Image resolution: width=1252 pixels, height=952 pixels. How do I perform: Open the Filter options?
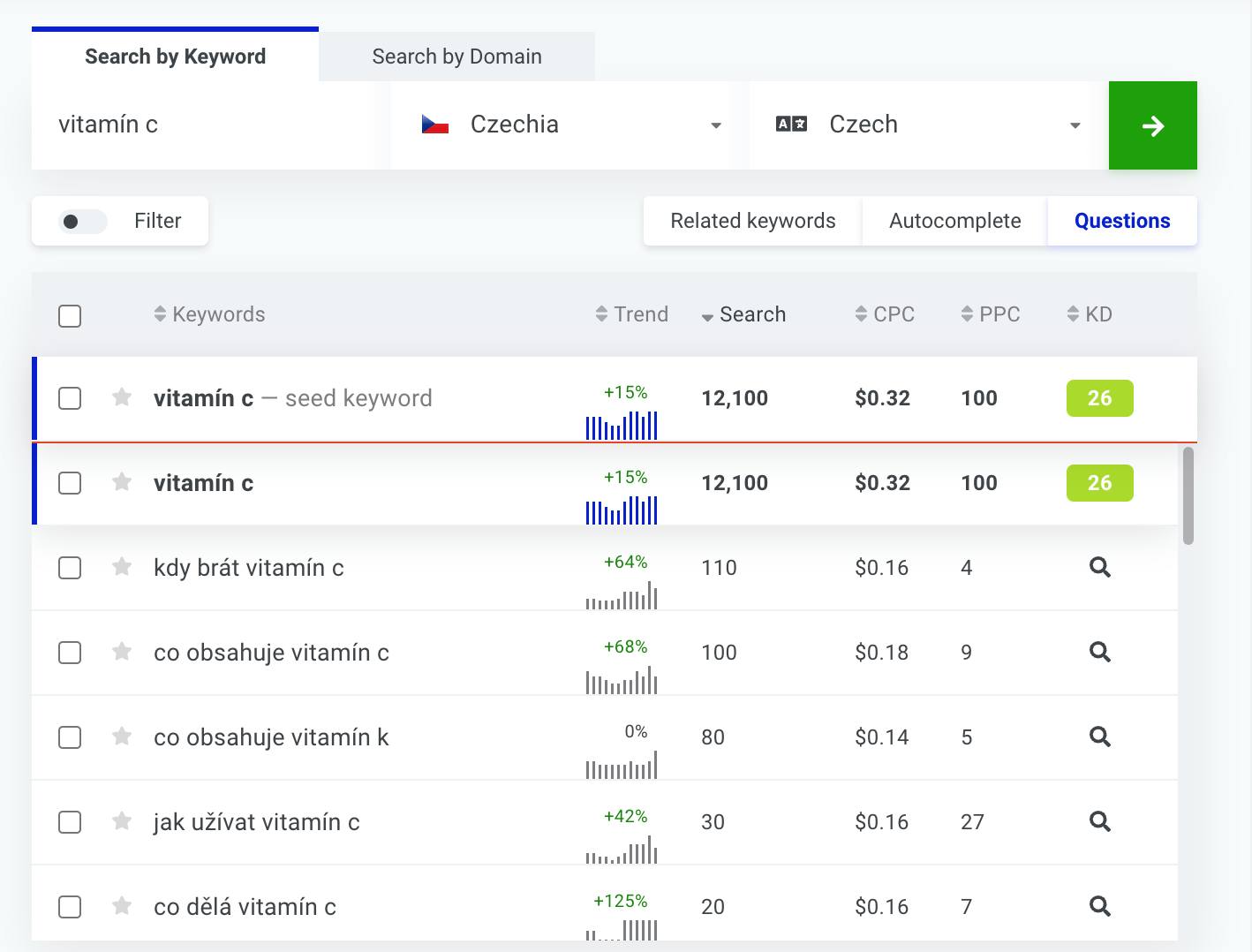click(x=120, y=221)
